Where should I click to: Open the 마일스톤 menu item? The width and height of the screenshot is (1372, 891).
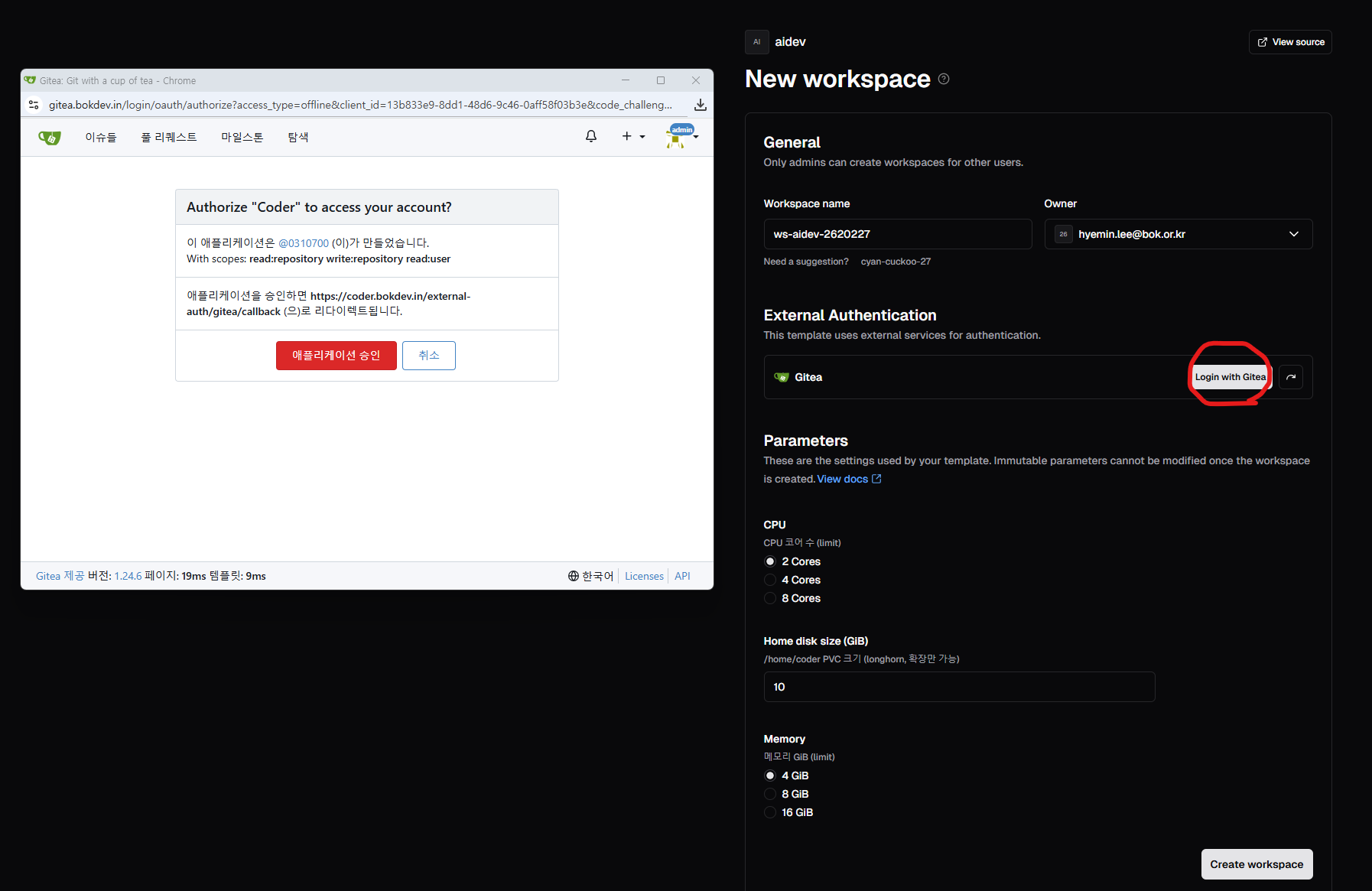coord(242,137)
